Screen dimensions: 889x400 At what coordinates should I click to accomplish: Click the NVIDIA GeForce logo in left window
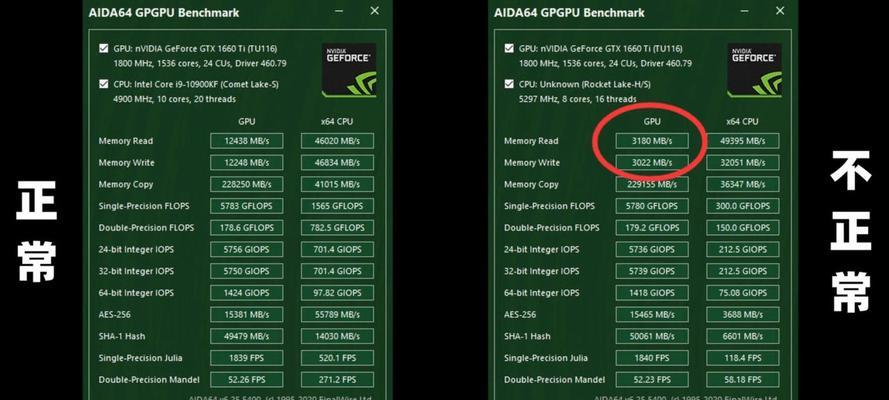click(349, 70)
